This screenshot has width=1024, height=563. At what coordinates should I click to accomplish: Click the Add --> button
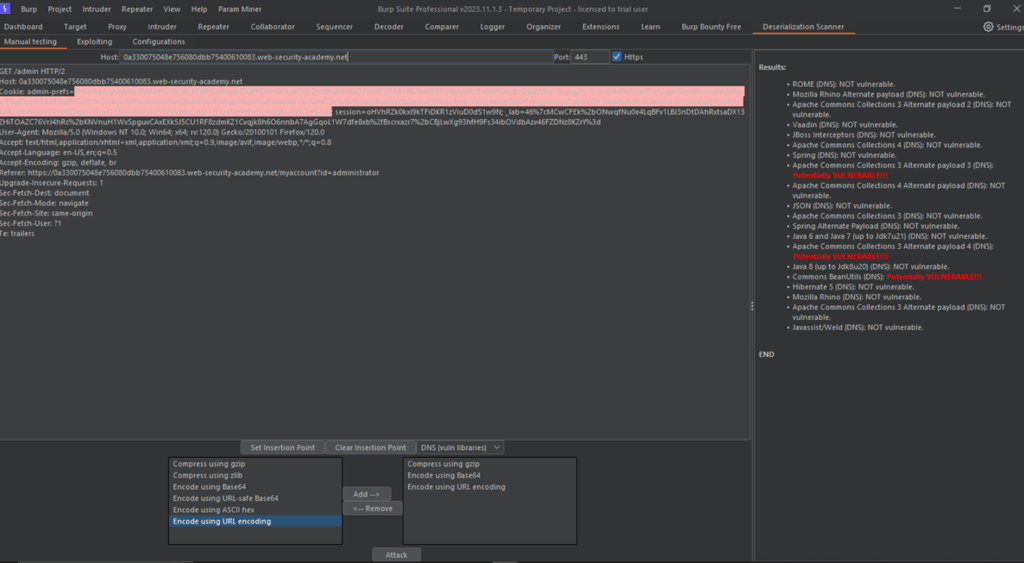click(366, 494)
